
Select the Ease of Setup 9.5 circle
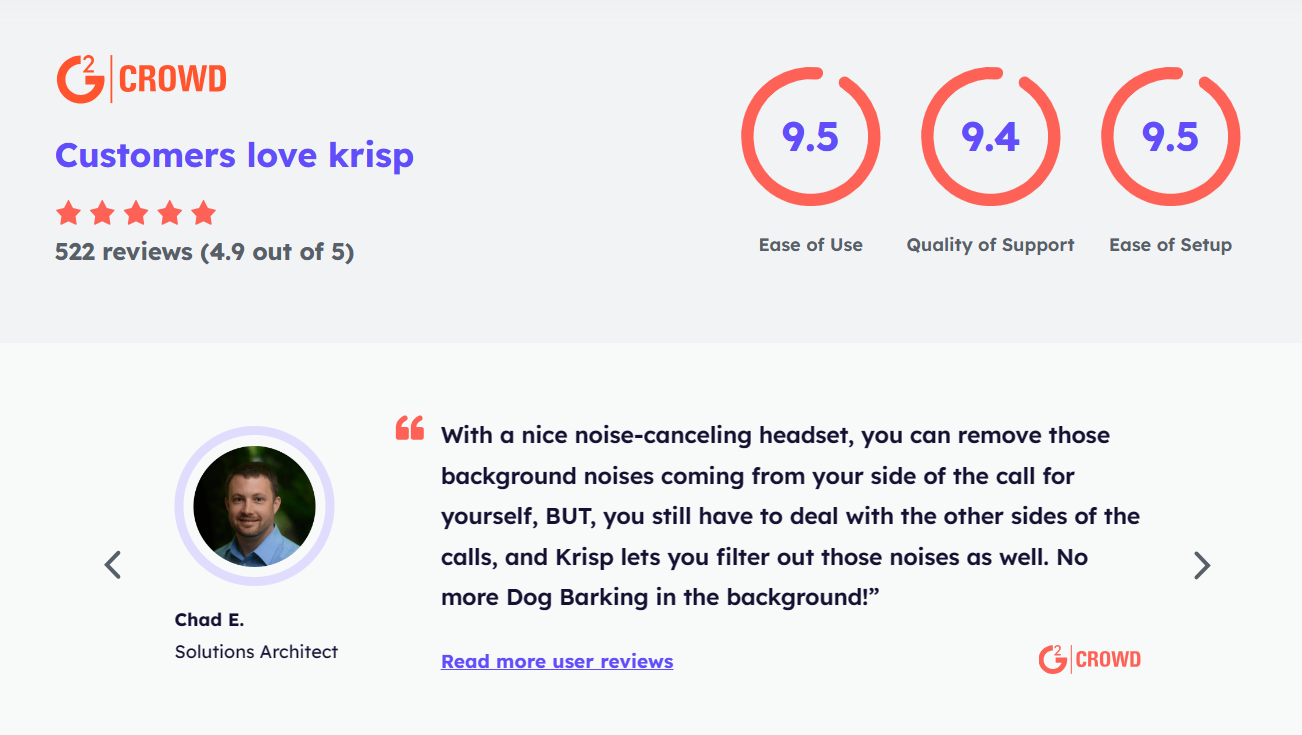pos(1171,137)
